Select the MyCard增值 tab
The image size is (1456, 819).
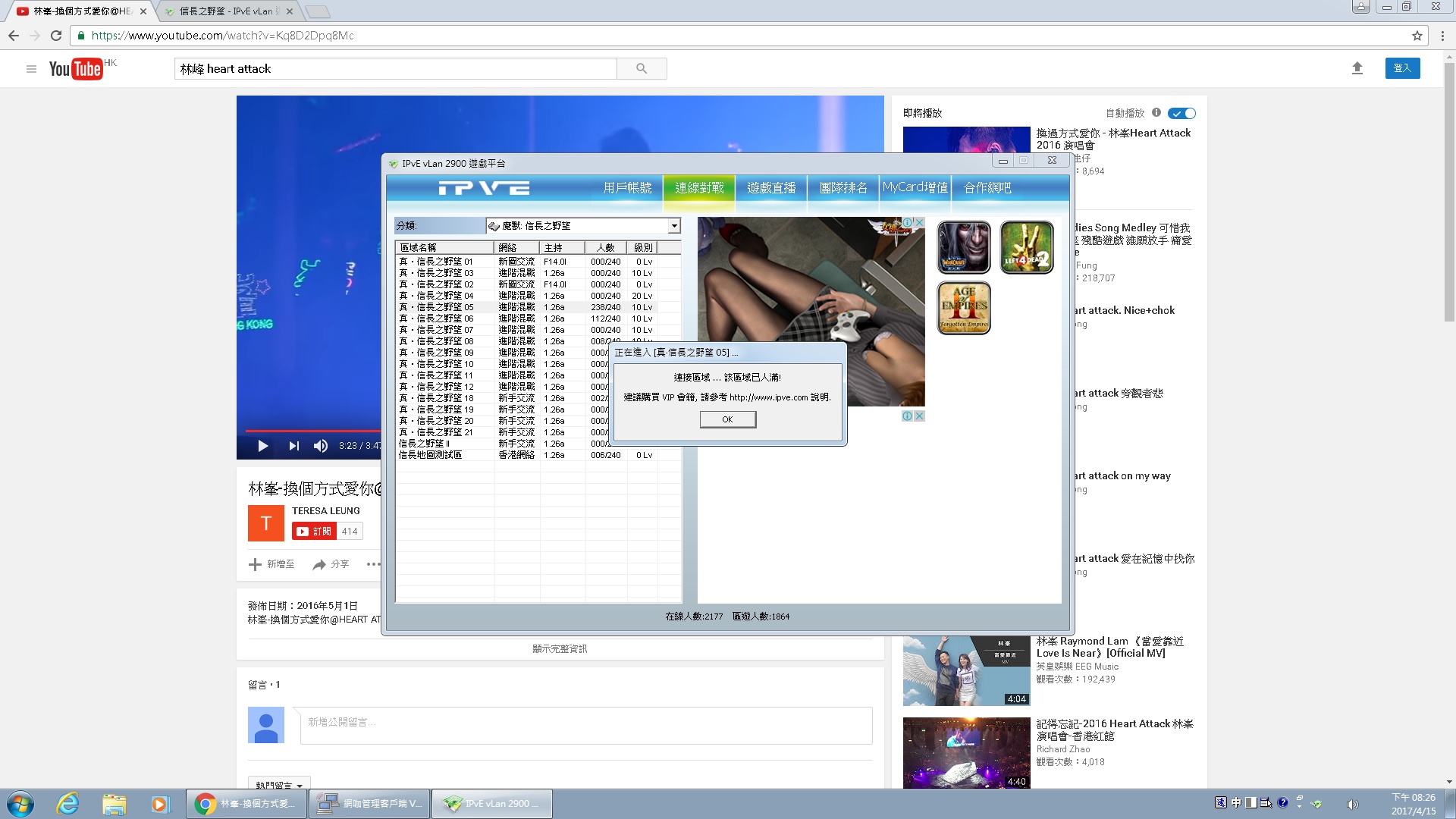click(915, 187)
